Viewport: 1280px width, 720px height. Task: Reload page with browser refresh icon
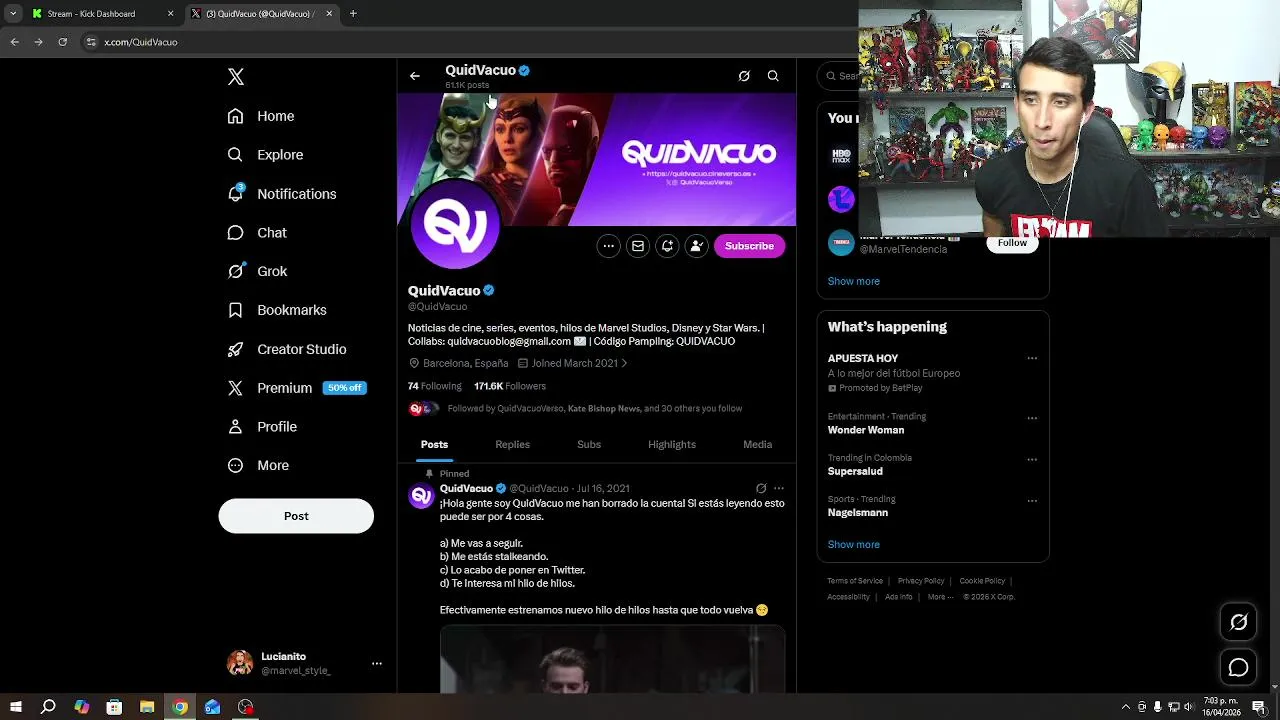(x=62, y=42)
